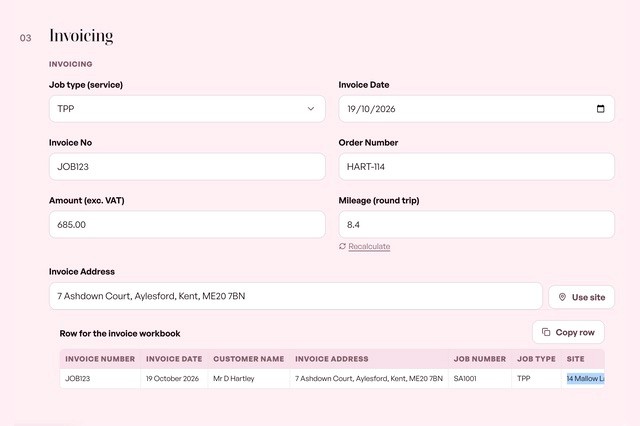Click the INVOICE DATE column header

point(174,359)
